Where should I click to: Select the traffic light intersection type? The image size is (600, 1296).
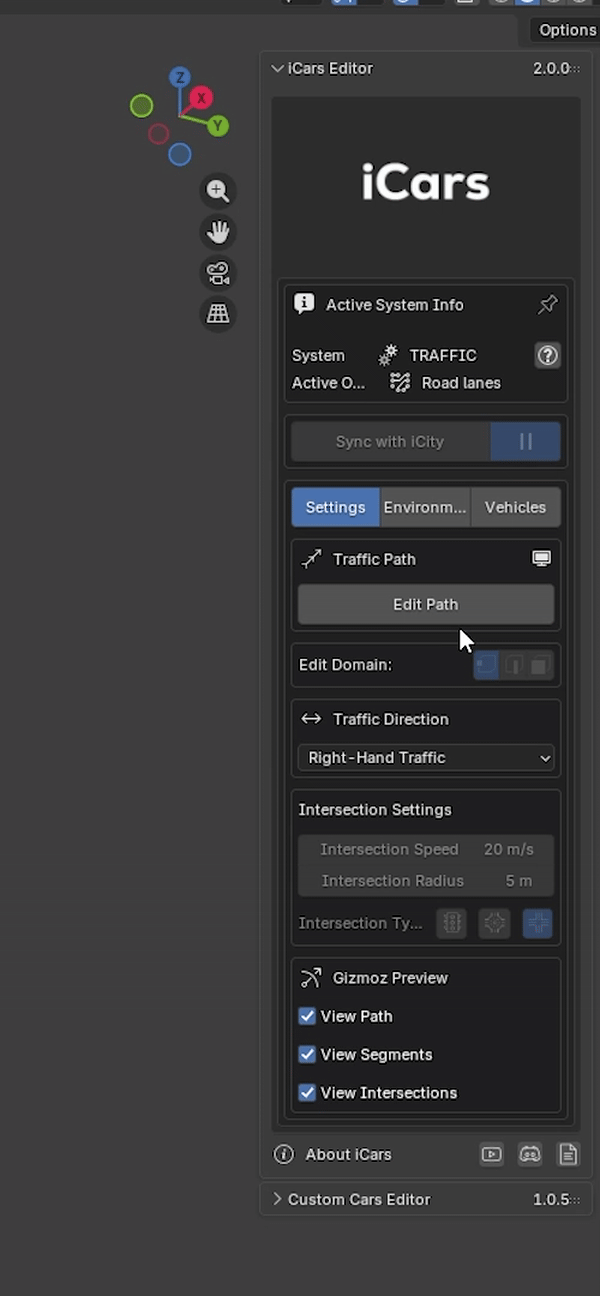[x=451, y=923]
